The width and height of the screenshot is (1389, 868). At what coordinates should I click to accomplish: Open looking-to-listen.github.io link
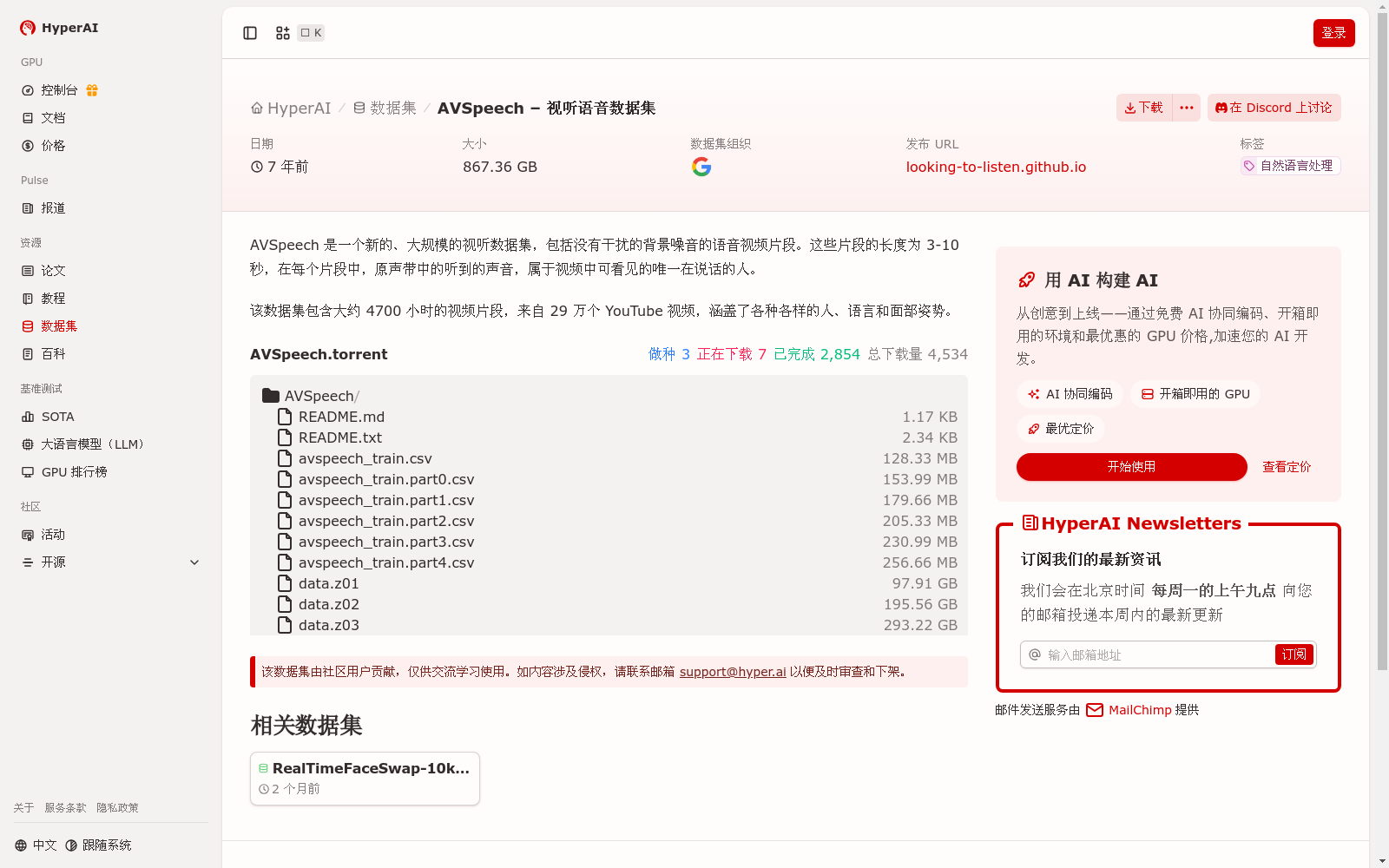(996, 167)
